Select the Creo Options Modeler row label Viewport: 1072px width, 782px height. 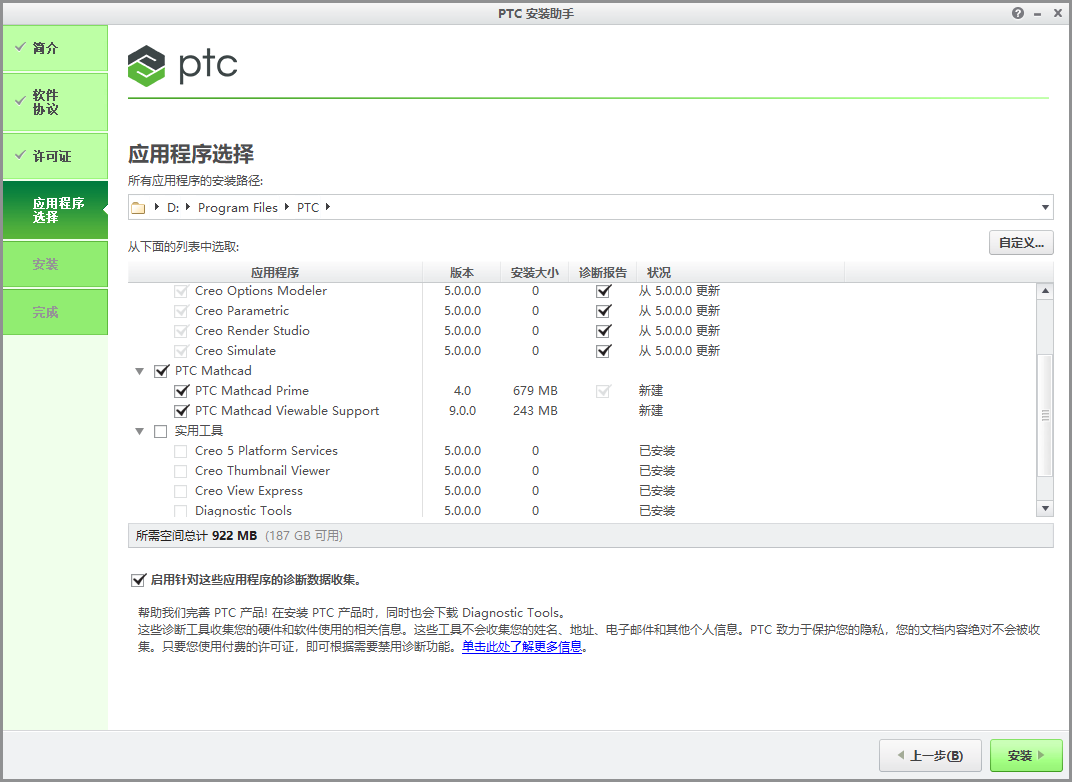click(260, 291)
